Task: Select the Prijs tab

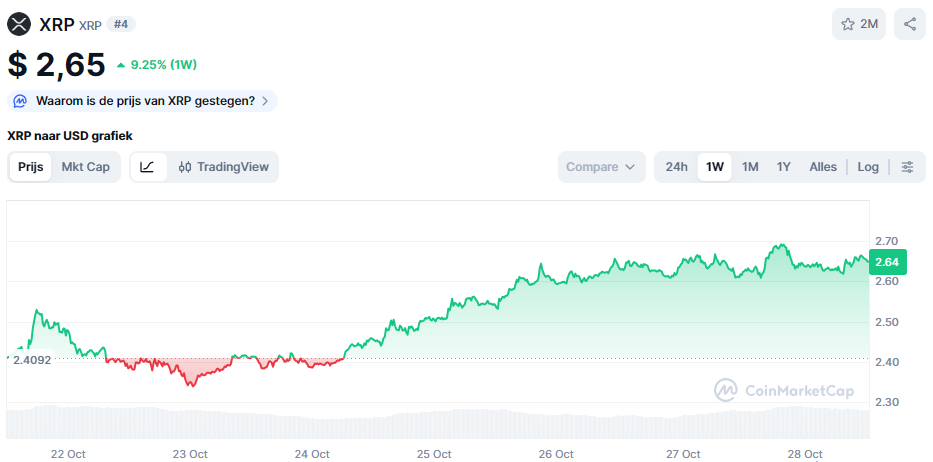Action: point(31,167)
